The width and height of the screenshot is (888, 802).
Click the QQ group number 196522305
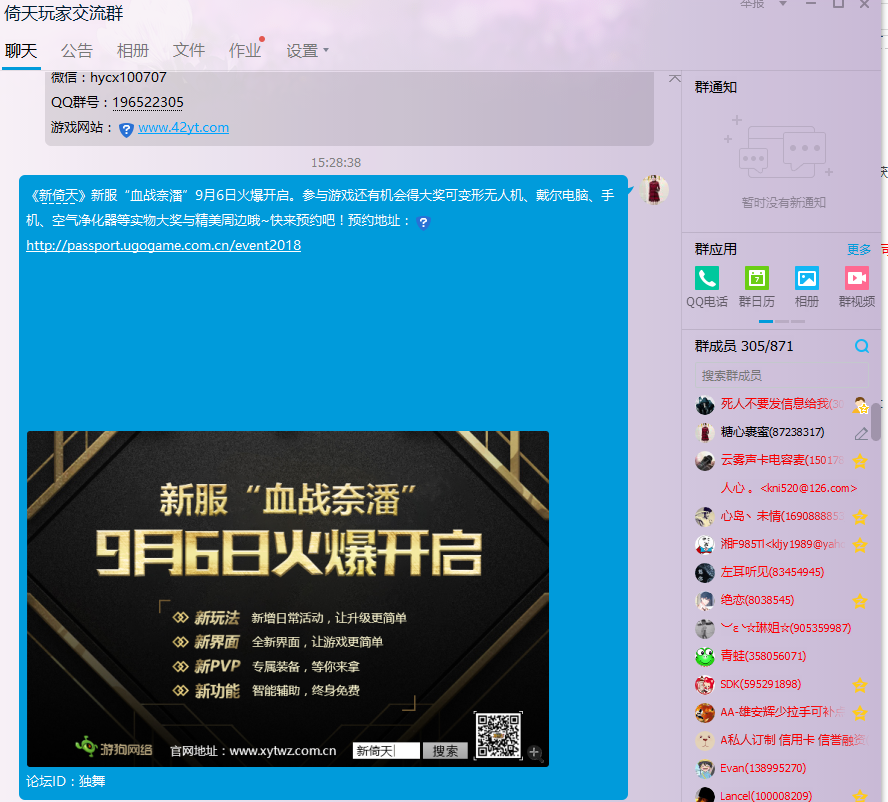(x=148, y=103)
